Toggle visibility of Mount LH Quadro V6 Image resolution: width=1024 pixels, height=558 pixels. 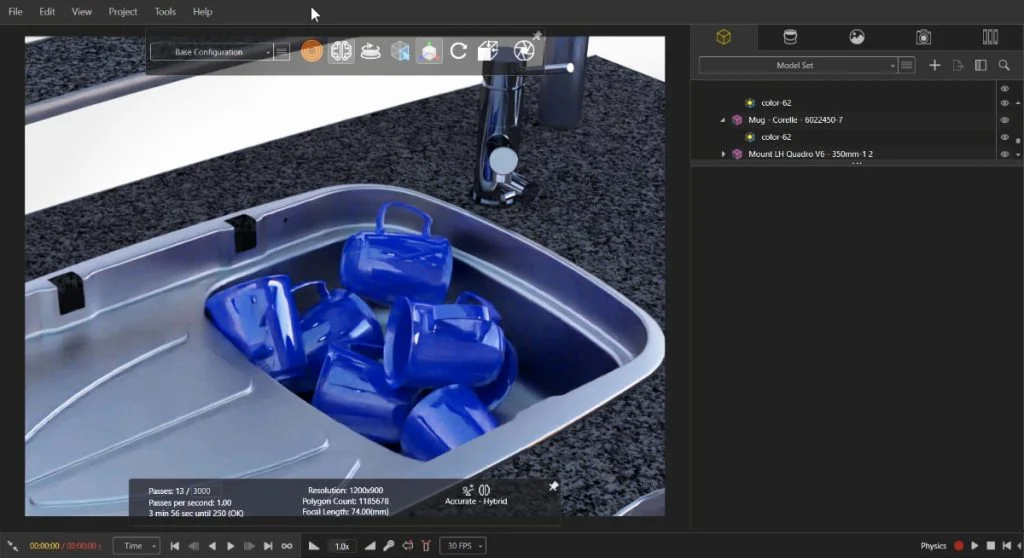point(1005,154)
